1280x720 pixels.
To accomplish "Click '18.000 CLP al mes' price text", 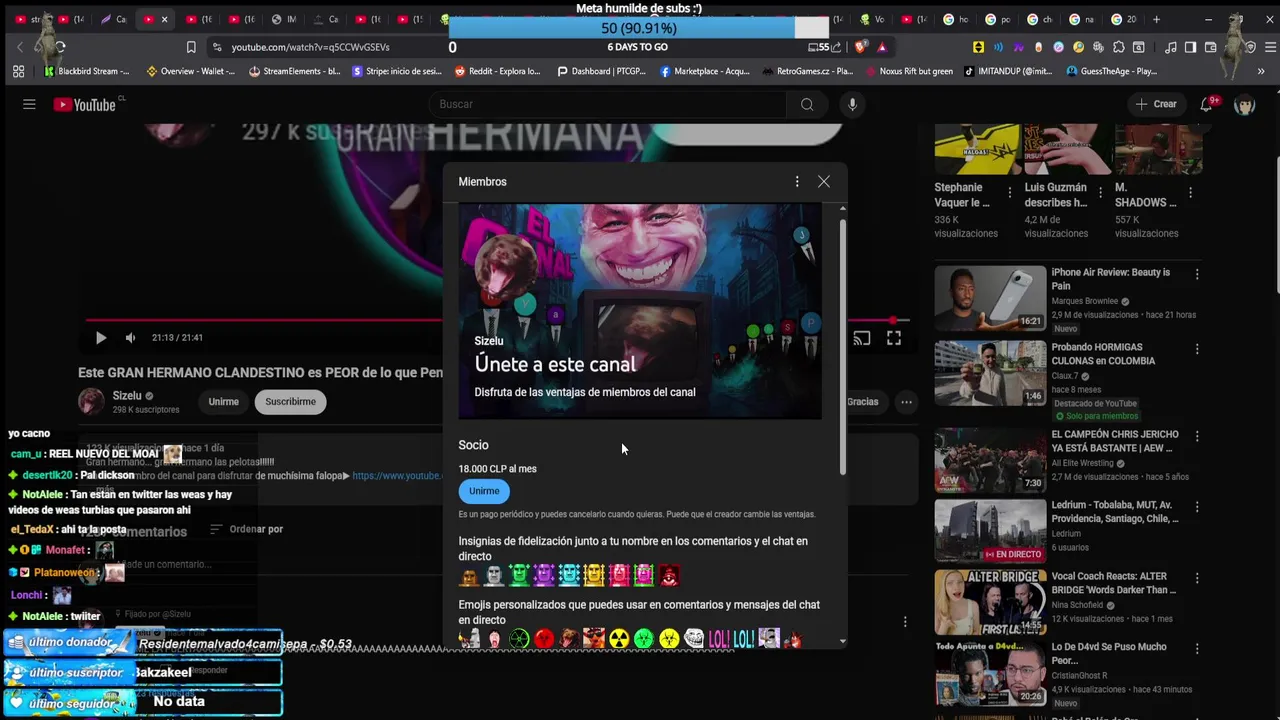I will point(497,469).
